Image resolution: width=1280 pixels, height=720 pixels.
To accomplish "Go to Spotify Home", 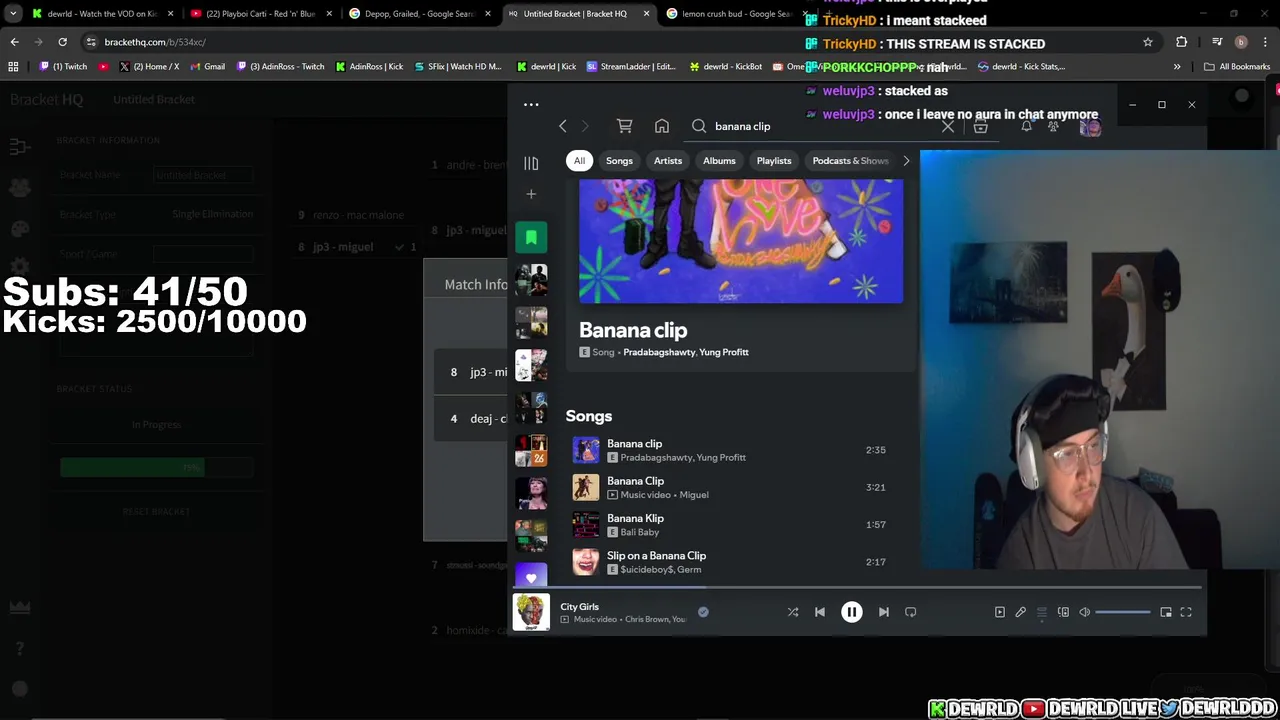I will pos(661,126).
